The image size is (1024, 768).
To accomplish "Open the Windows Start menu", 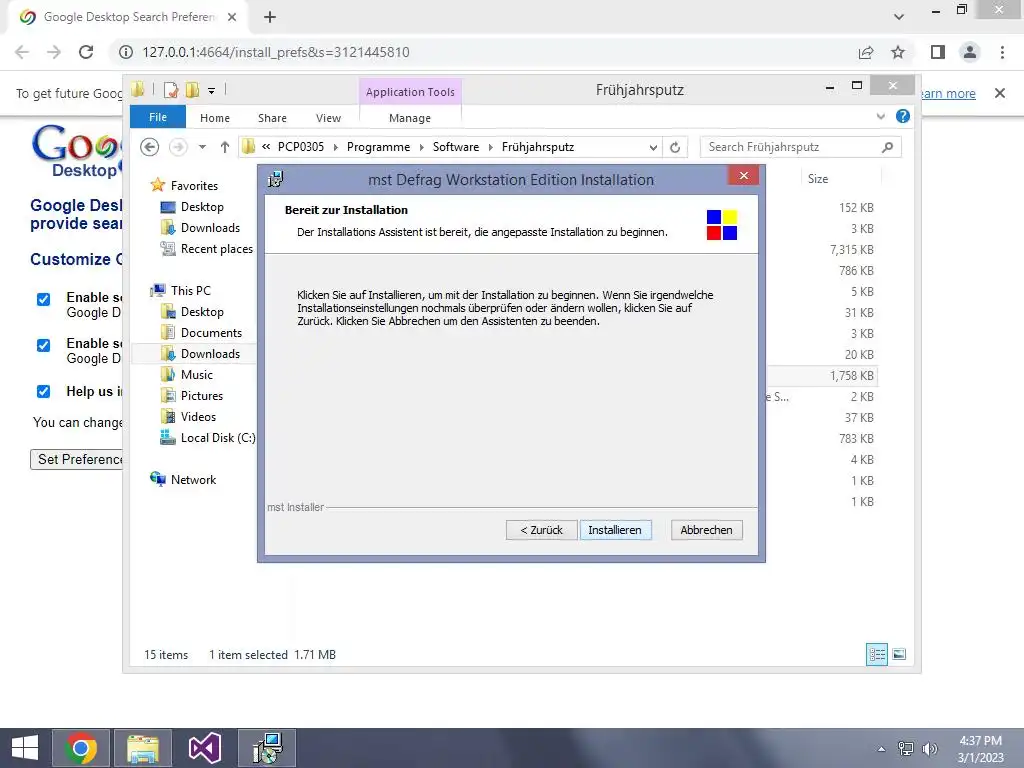I will click(x=25, y=748).
